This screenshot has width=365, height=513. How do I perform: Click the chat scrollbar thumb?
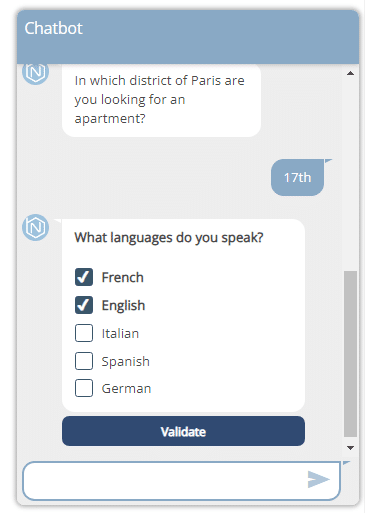tap(350, 354)
